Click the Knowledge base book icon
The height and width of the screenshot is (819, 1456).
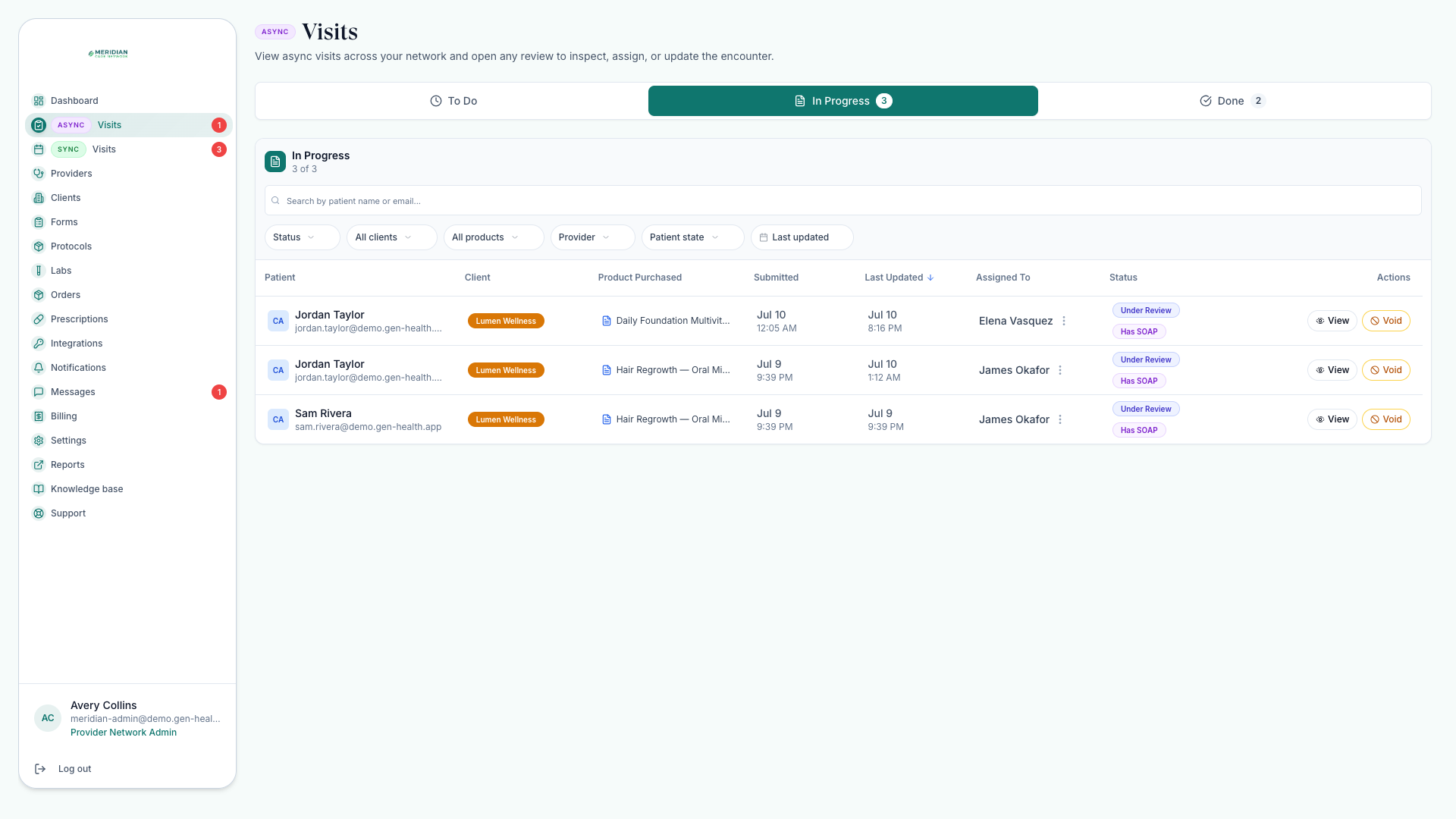pos(39,489)
